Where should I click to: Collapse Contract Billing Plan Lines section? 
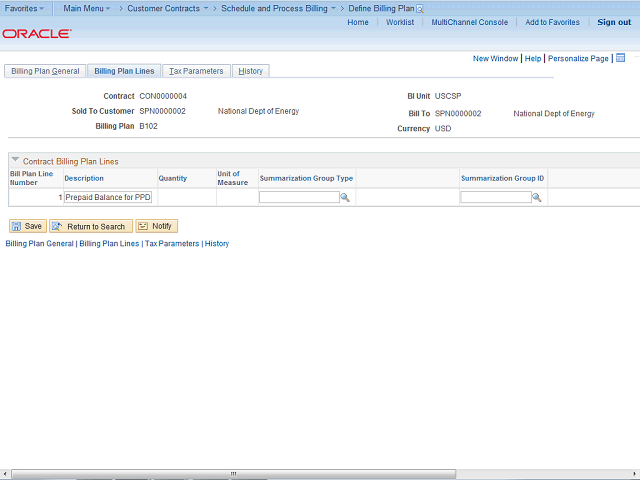point(16,160)
